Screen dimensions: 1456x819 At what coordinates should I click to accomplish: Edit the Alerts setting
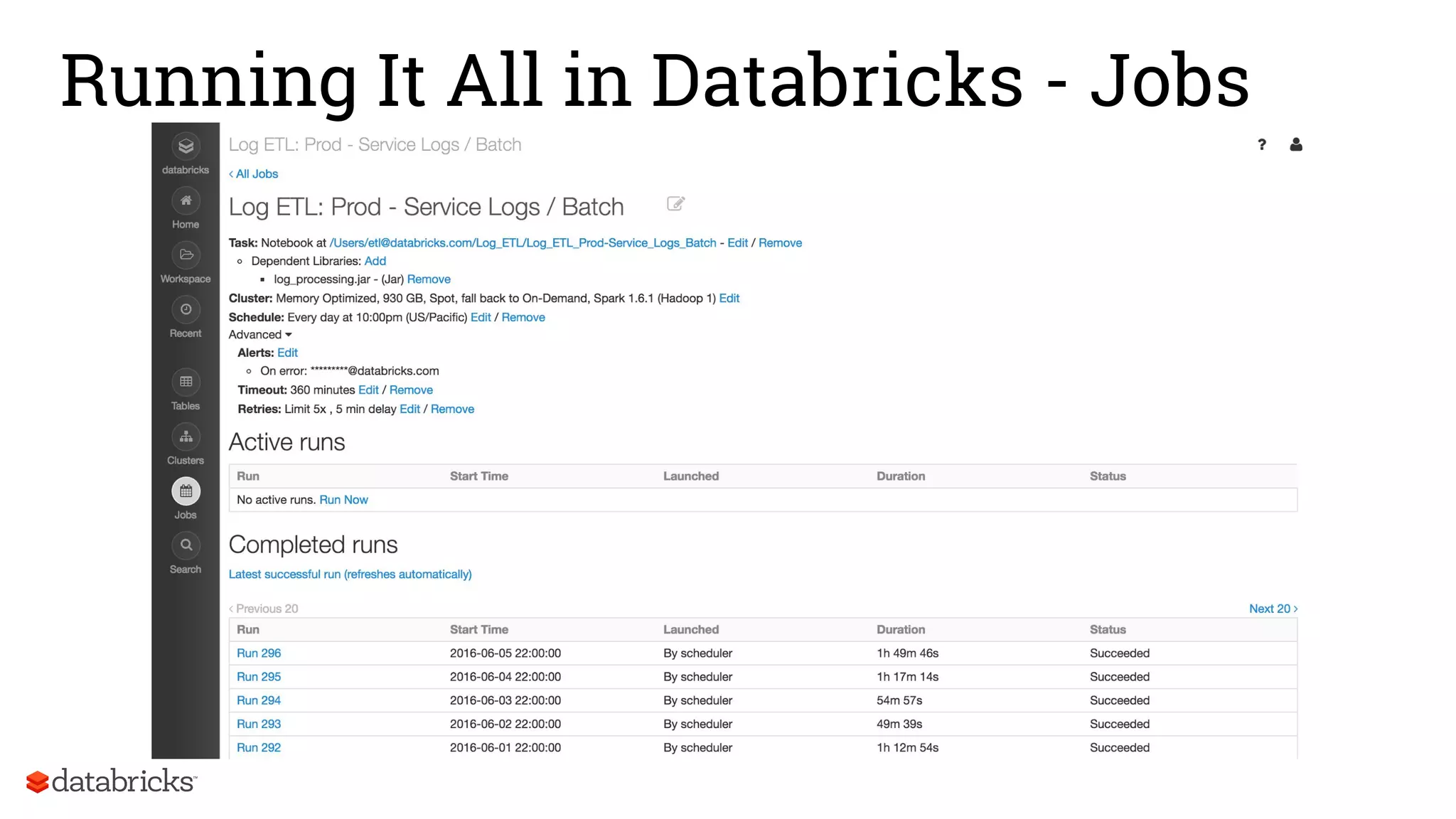click(x=287, y=353)
